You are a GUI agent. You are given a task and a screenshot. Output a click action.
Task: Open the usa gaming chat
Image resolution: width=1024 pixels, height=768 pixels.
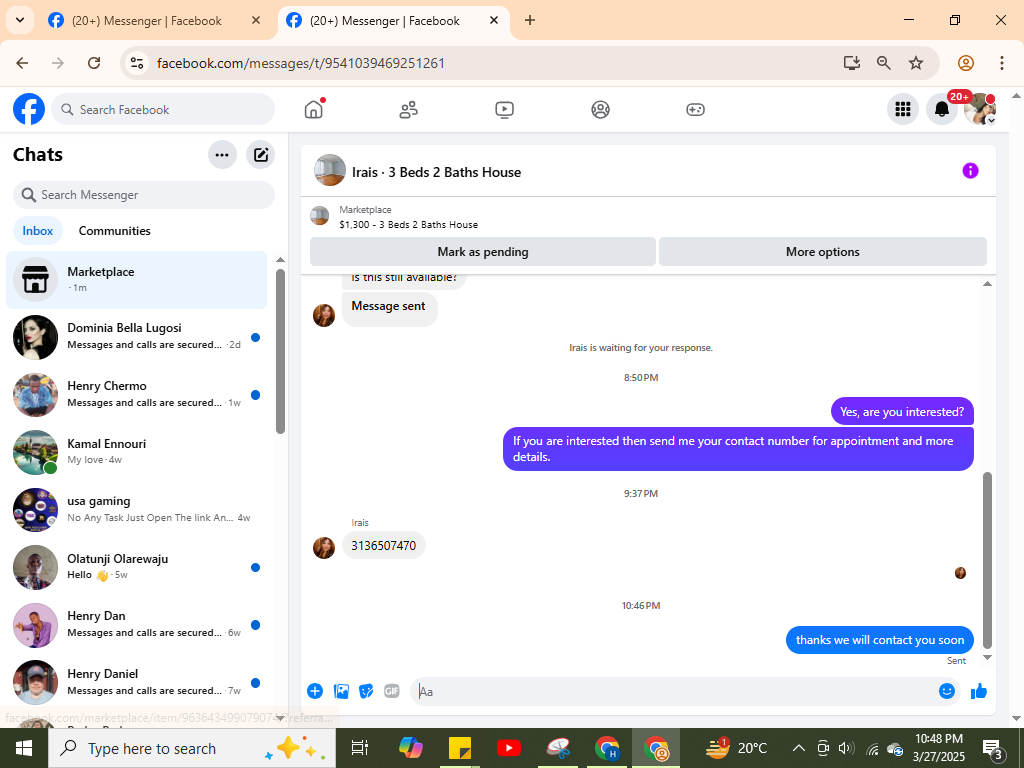[x=136, y=509]
